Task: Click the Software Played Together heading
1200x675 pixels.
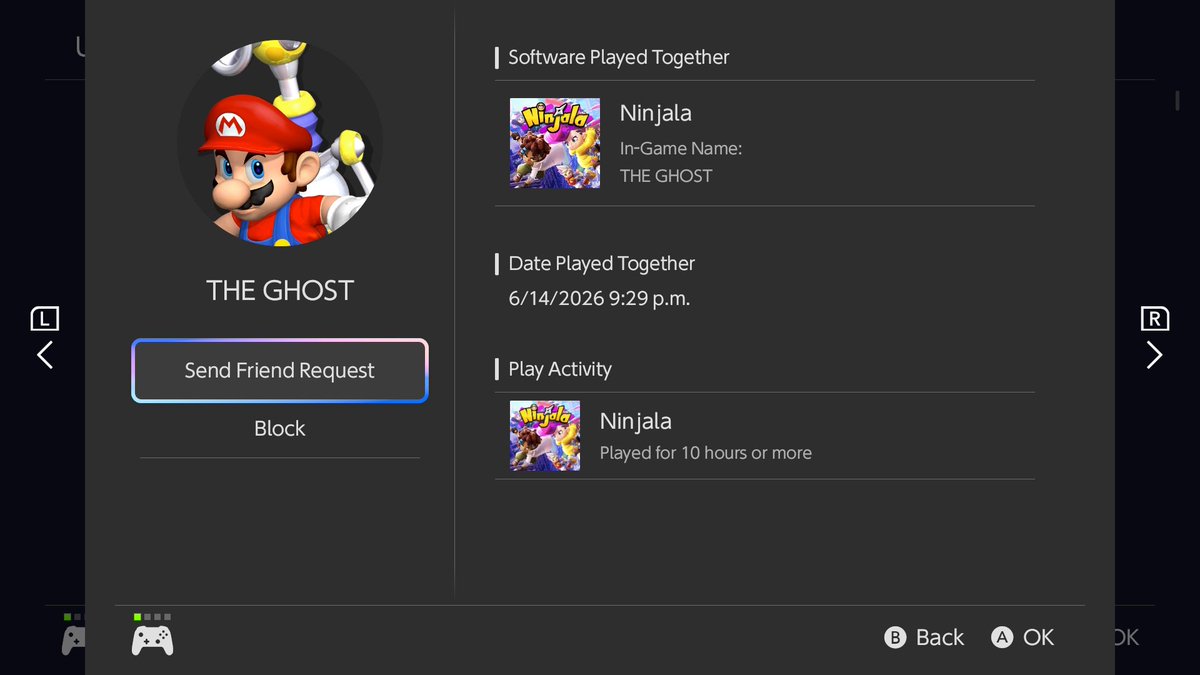Action: point(619,57)
